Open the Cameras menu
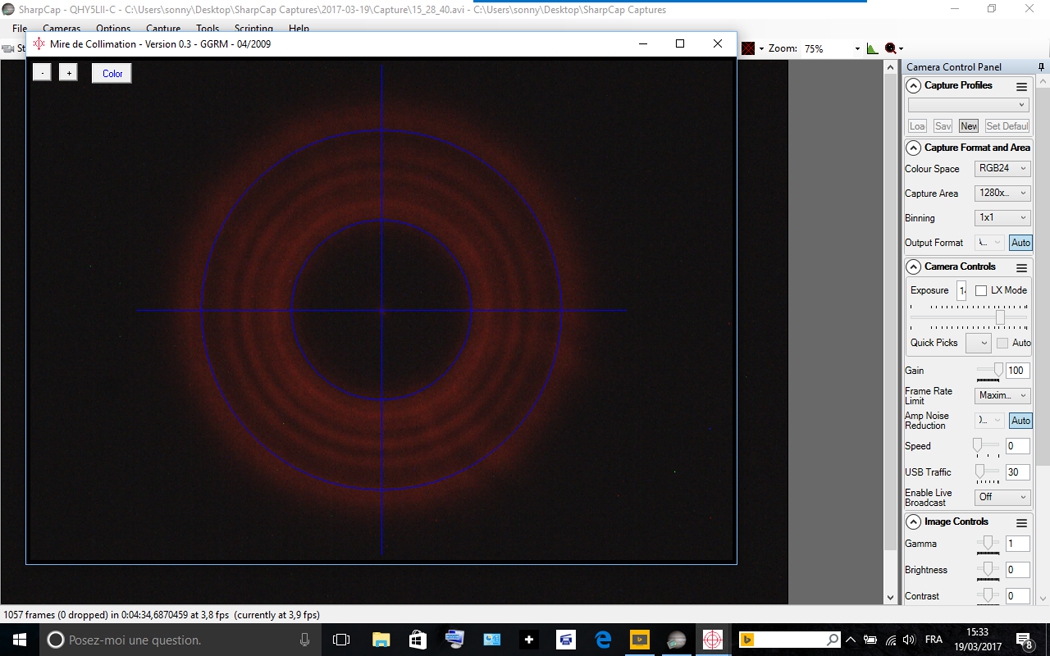The width and height of the screenshot is (1050, 656). pos(62,28)
